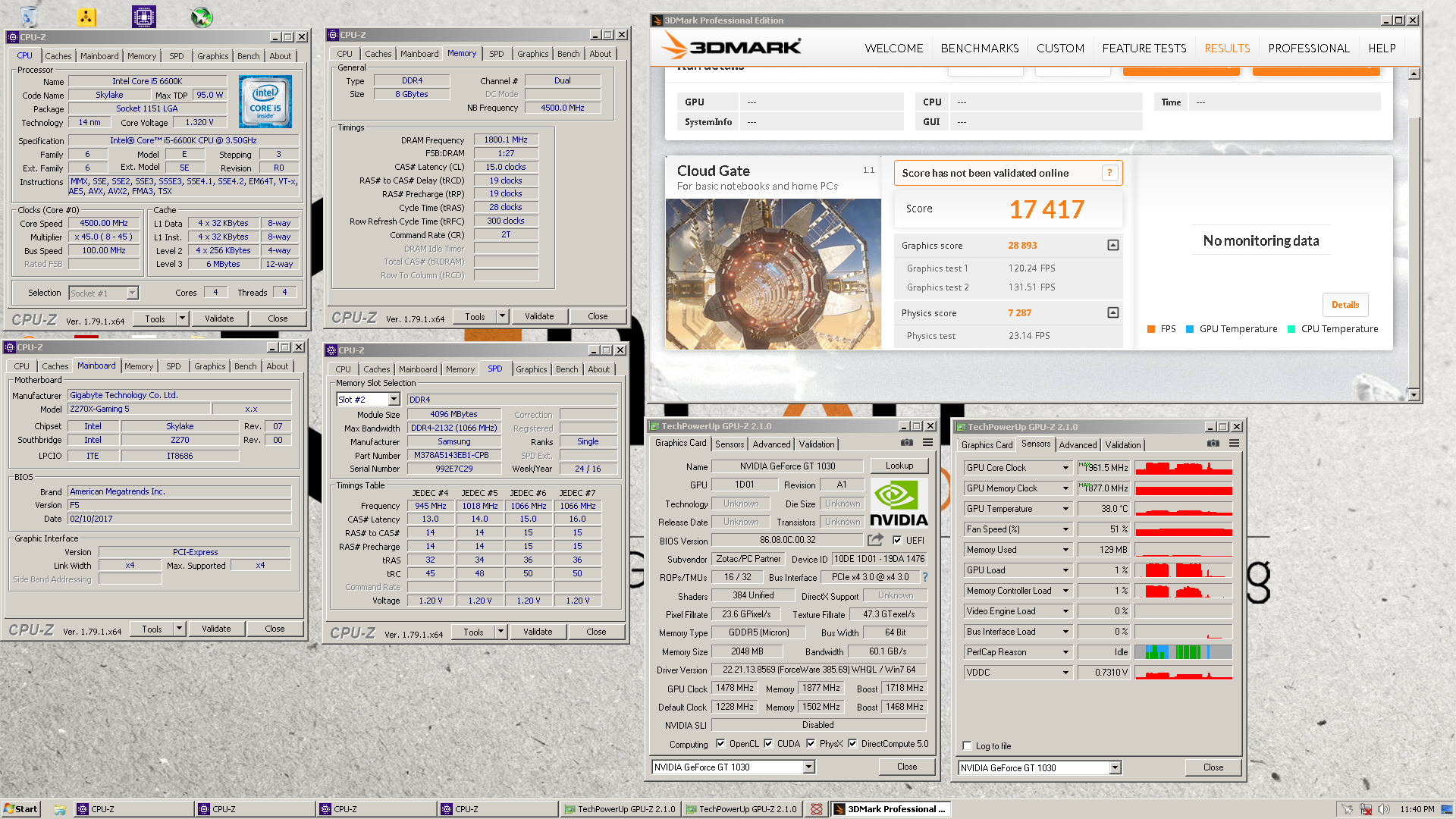Toggle the DirectCompute 5.0 checkbox

(x=852, y=743)
